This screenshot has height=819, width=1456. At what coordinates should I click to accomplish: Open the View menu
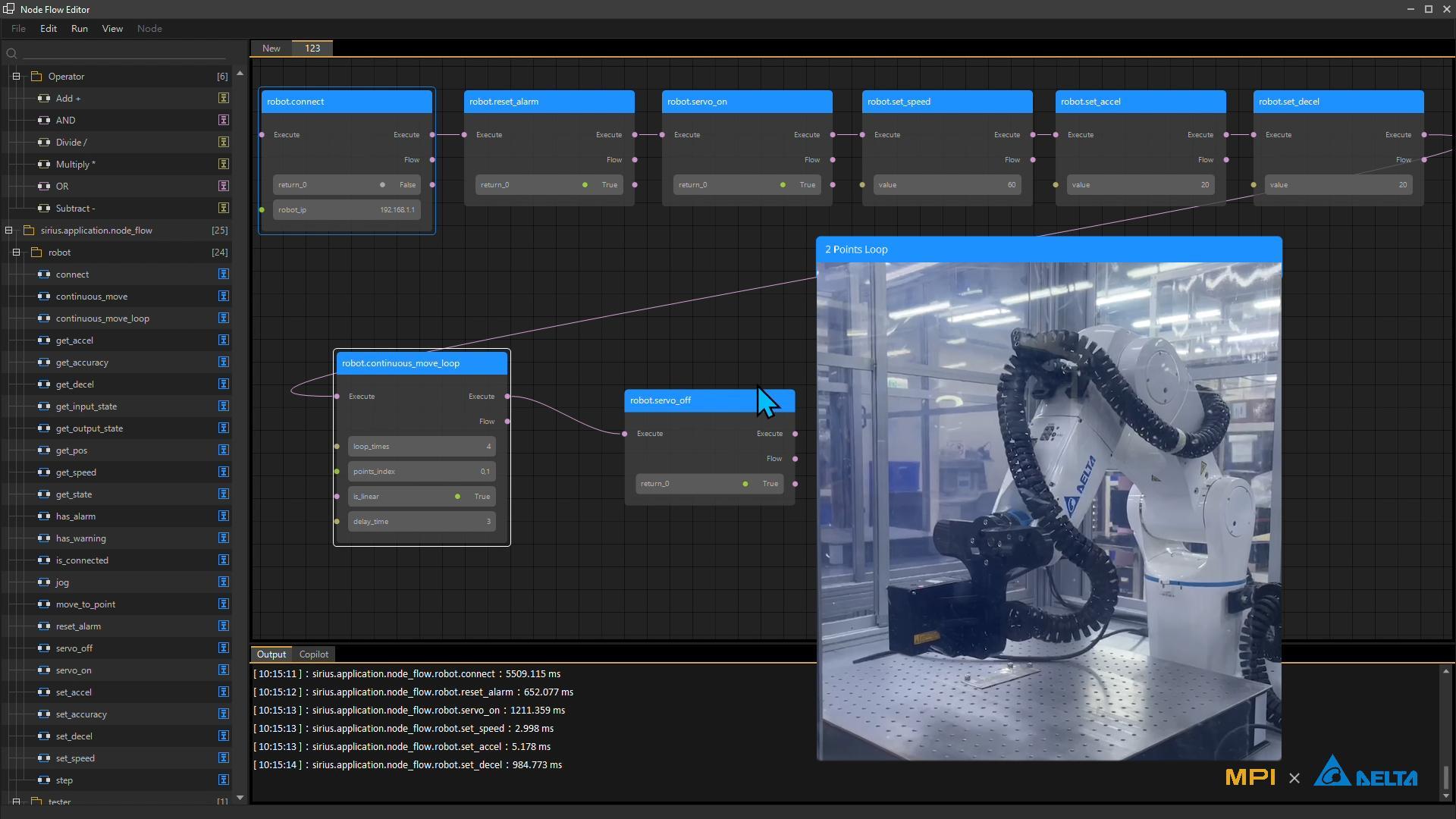pos(112,29)
